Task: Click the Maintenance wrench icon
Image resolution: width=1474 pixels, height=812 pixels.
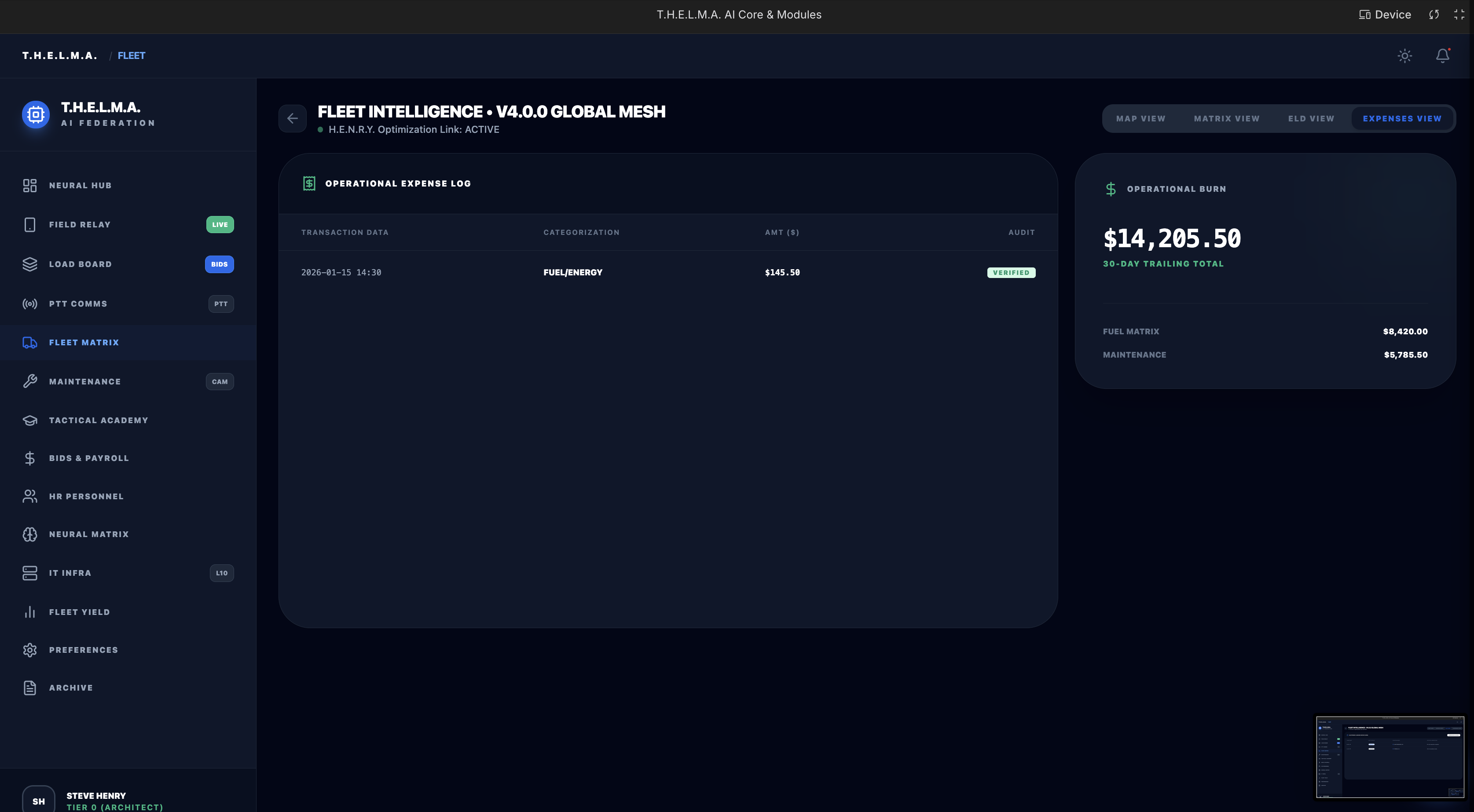Action: point(30,382)
